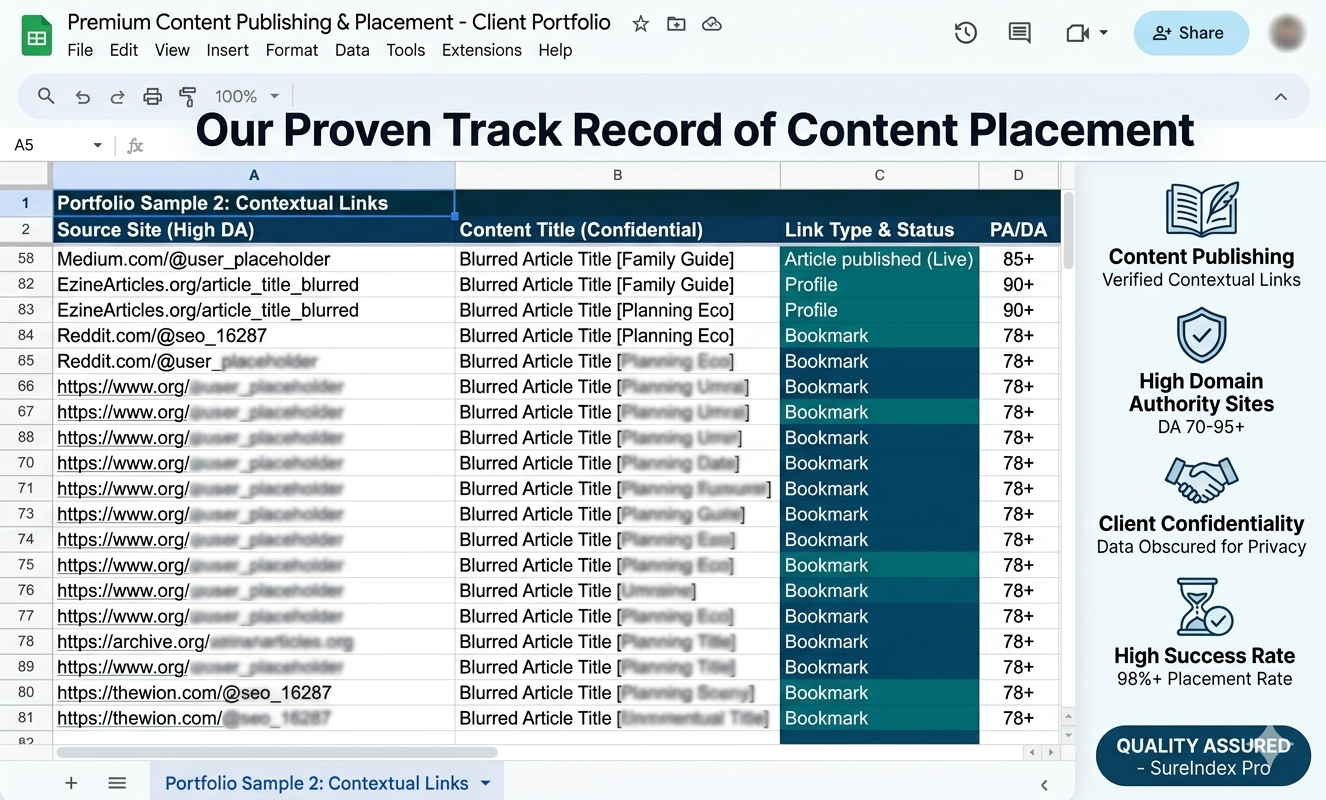This screenshot has height=800, width=1326.
Task: Open search within the spreadsheet
Action: tap(45, 96)
